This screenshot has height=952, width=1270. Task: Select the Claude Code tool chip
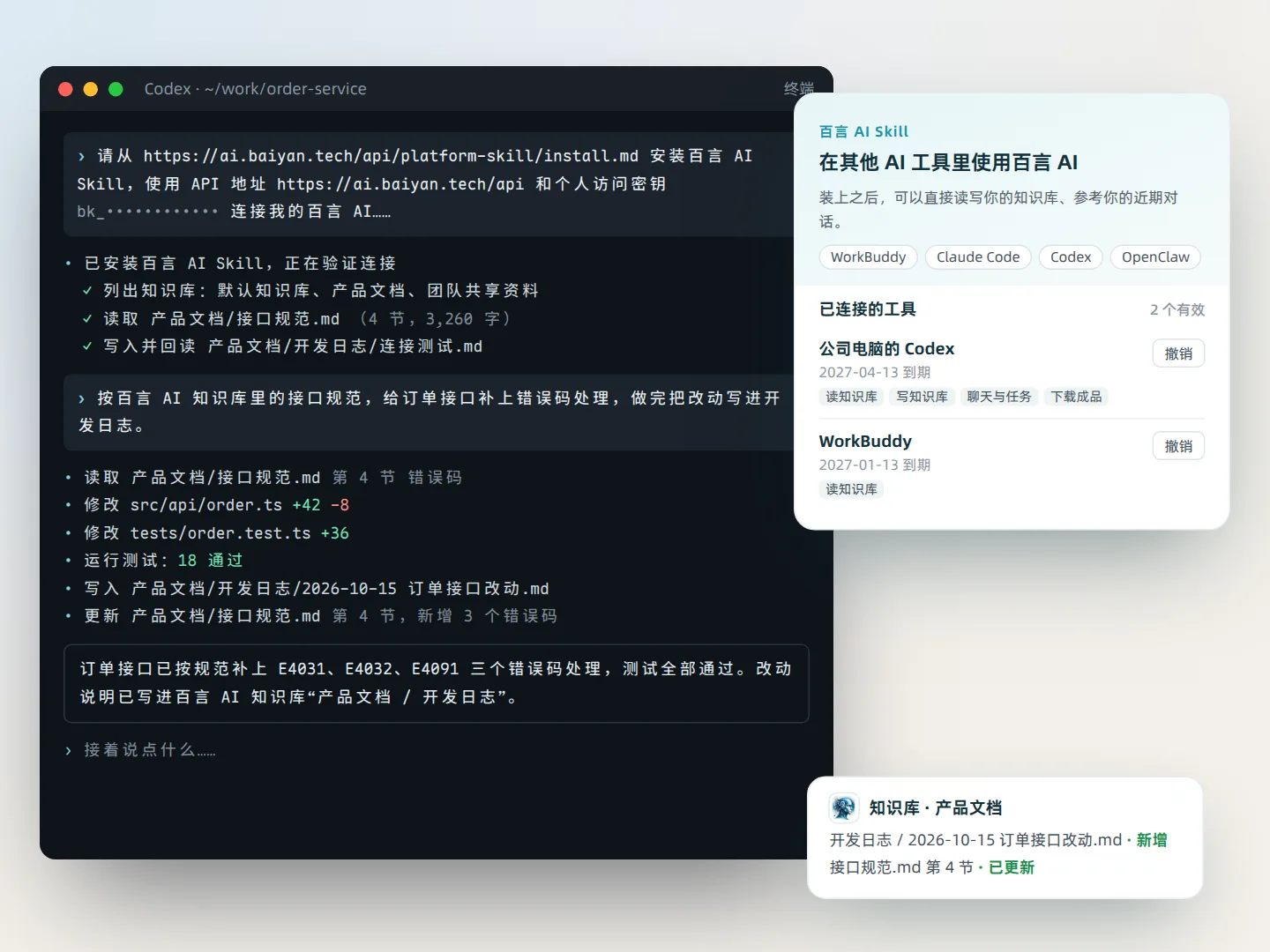click(x=978, y=257)
